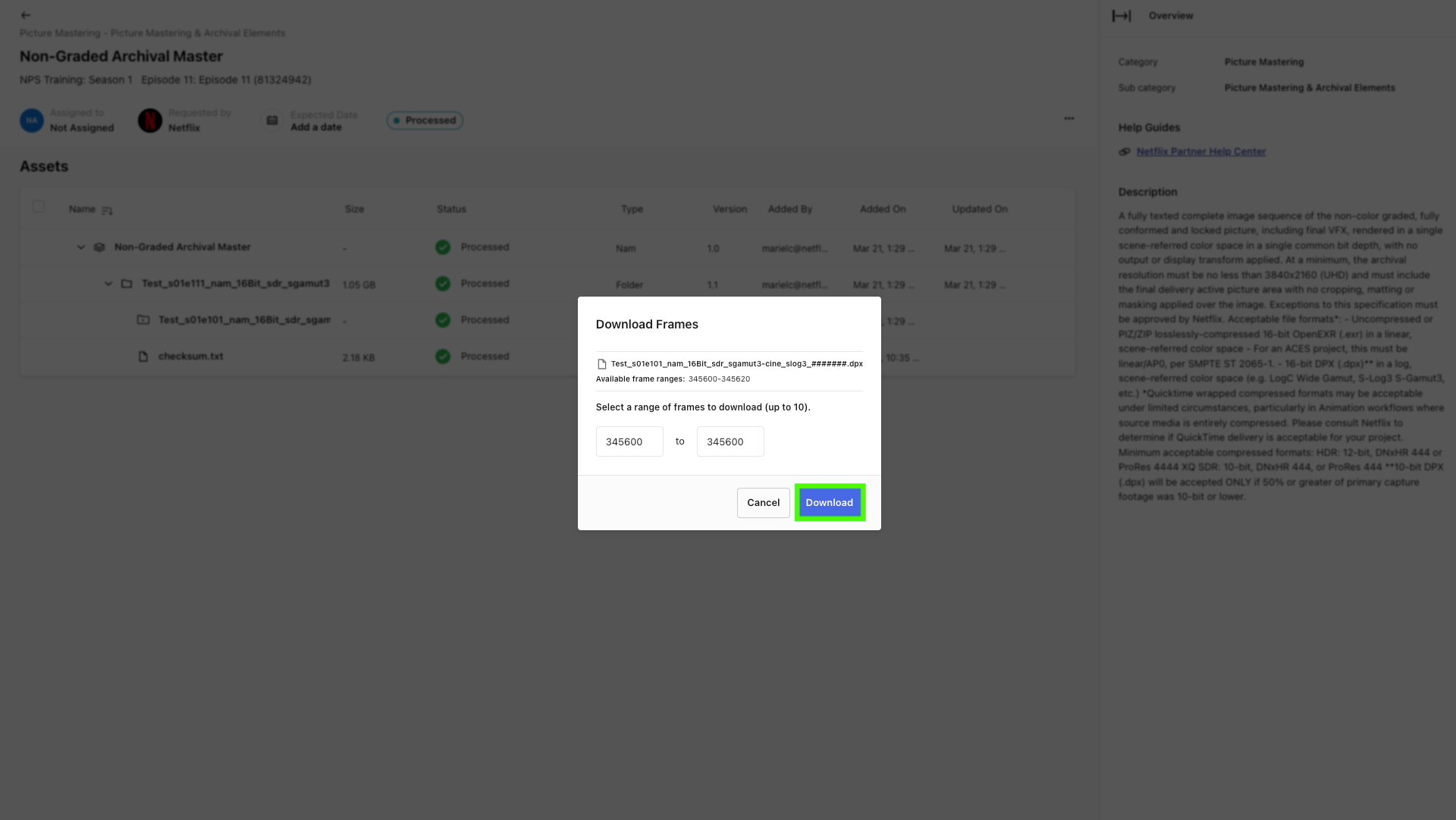The height and width of the screenshot is (820, 1456).
Task: Open the Expected Date calendar icon
Action: pyautogui.click(x=271, y=120)
